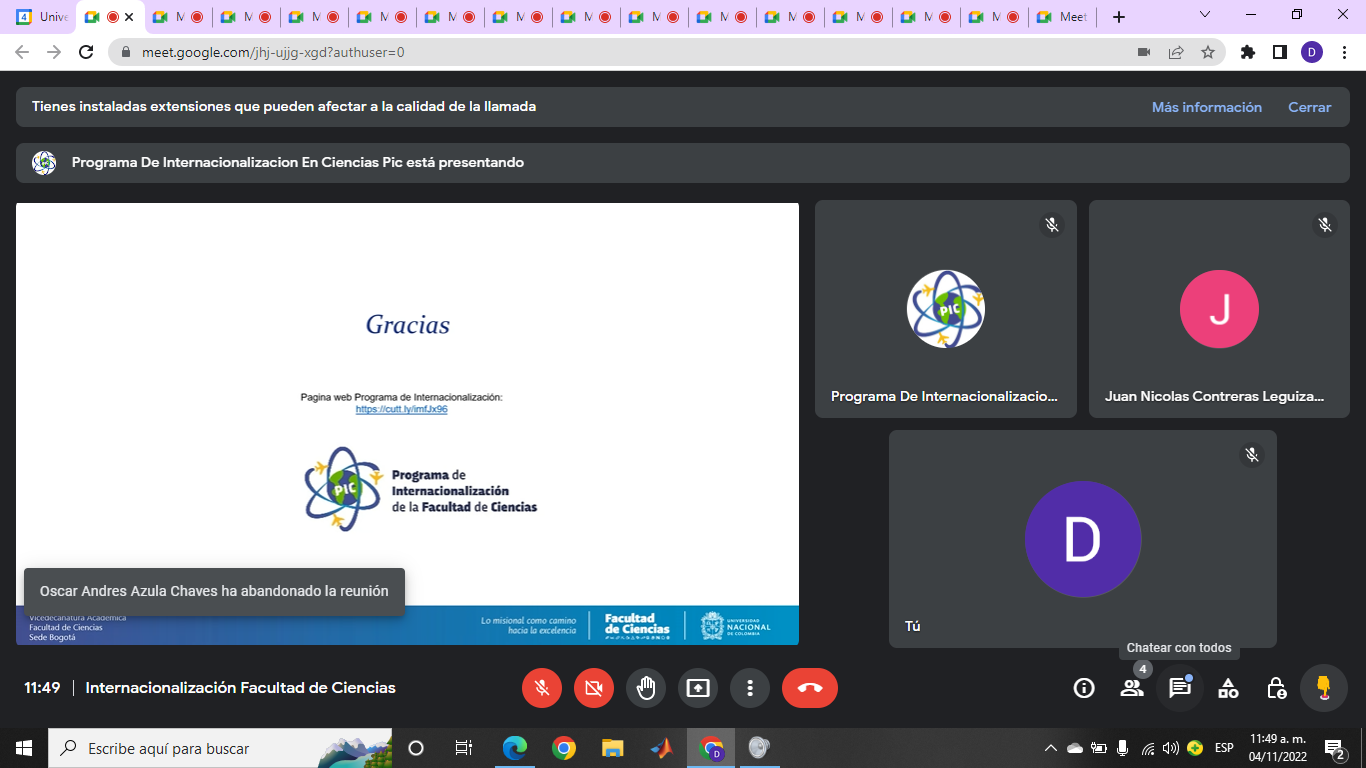
Task: Open the chat with everyone panel
Action: (1180, 688)
